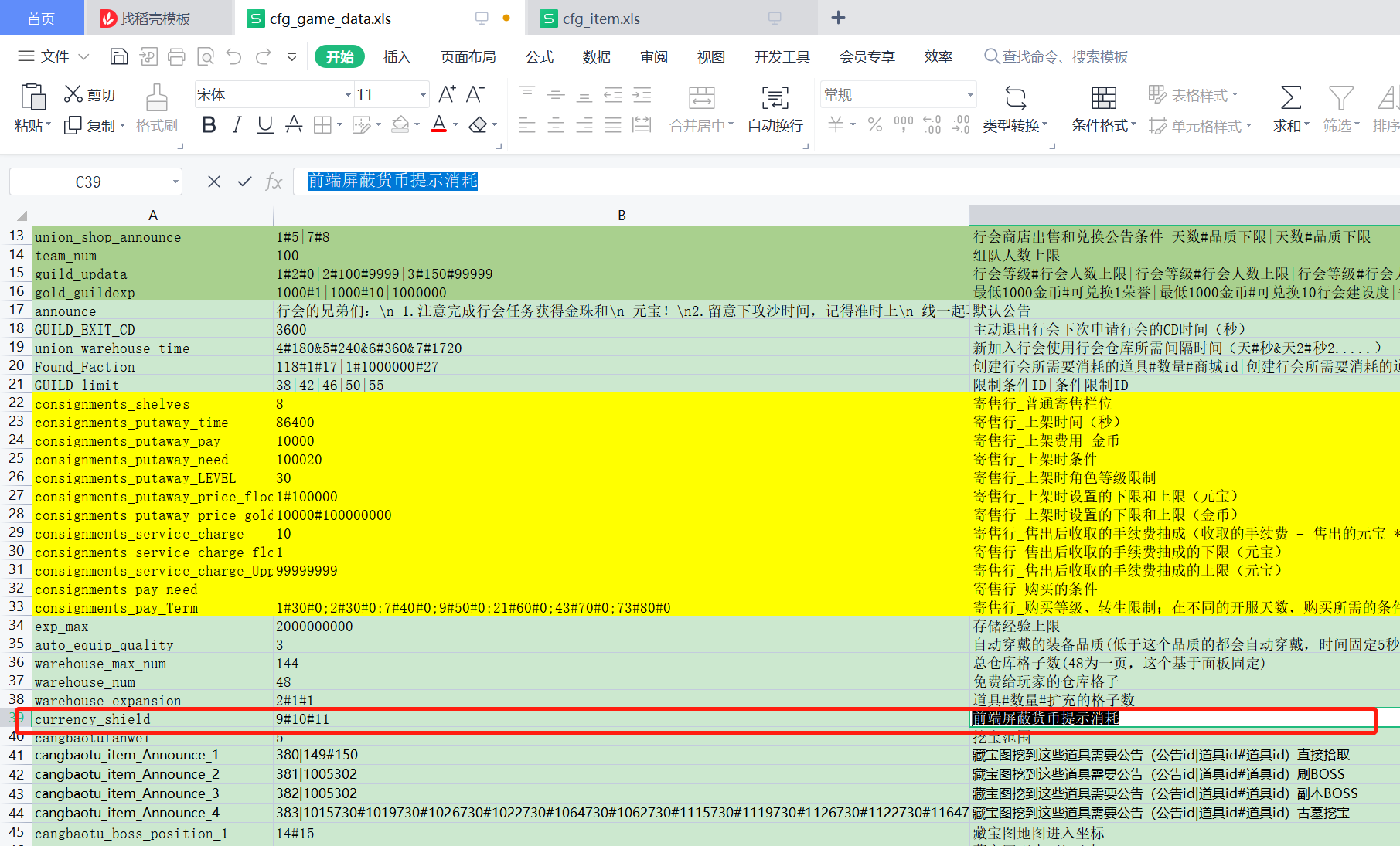Open the cfg_item.xls document tab
The width and height of the screenshot is (1400, 846).
(x=671, y=18)
